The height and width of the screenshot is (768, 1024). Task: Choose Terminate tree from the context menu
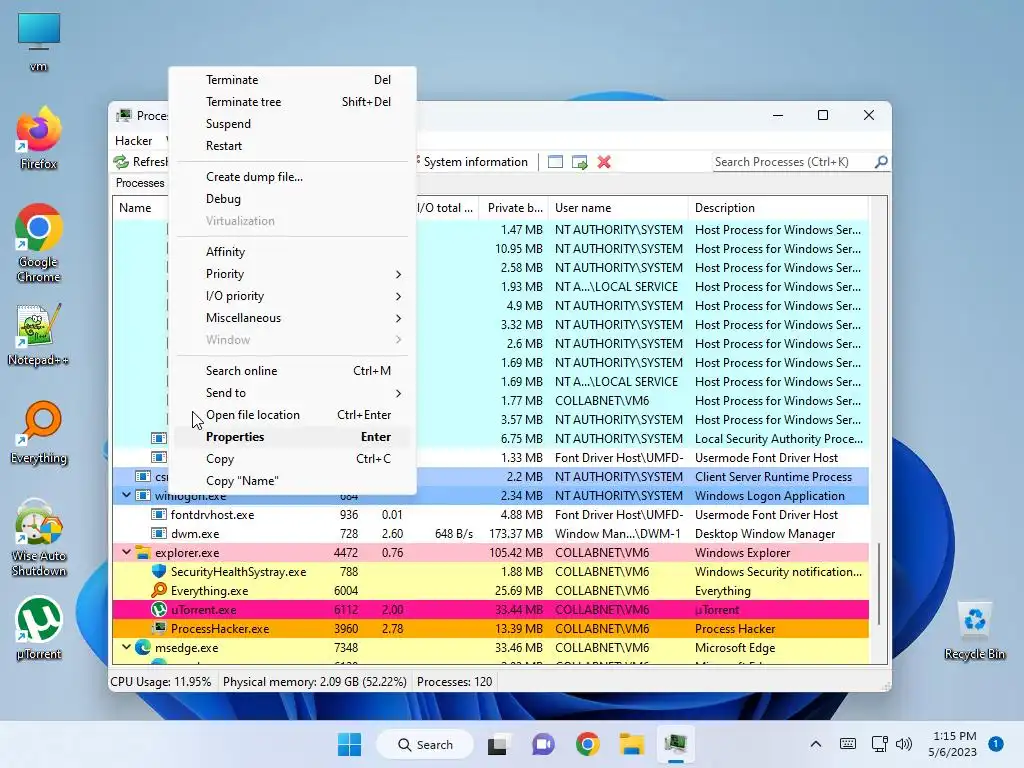pyautogui.click(x=292, y=102)
